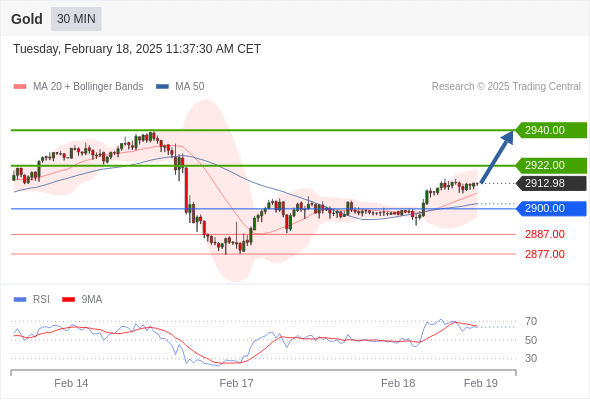Click the Feb 14 date axis label
Screen dimensions: 590x400
click(x=71, y=383)
